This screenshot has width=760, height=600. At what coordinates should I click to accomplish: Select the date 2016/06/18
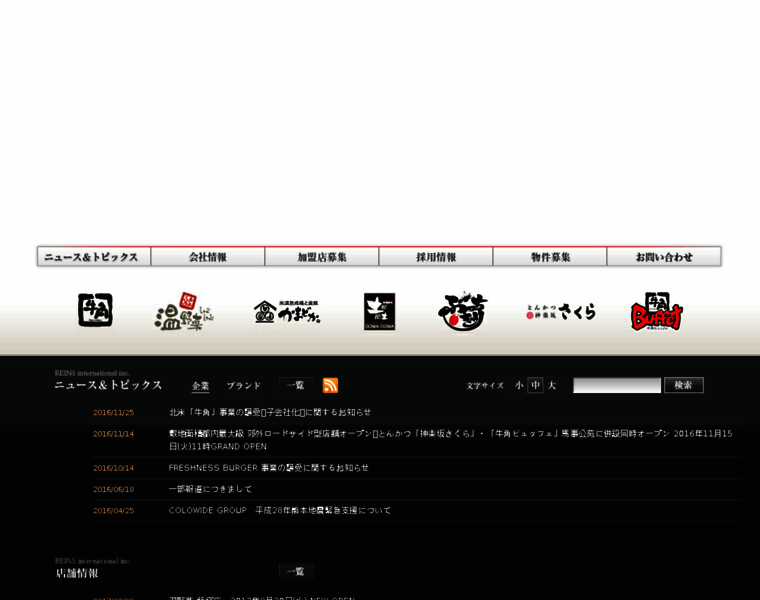point(113,489)
